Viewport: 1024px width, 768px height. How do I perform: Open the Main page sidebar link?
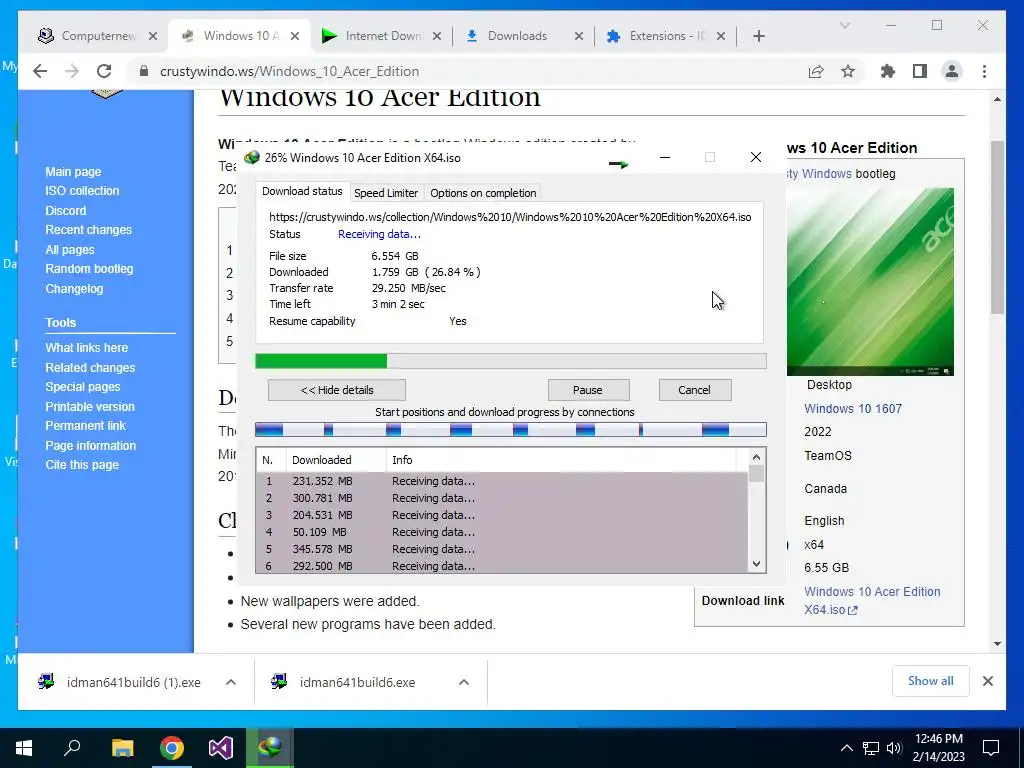[x=73, y=172]
